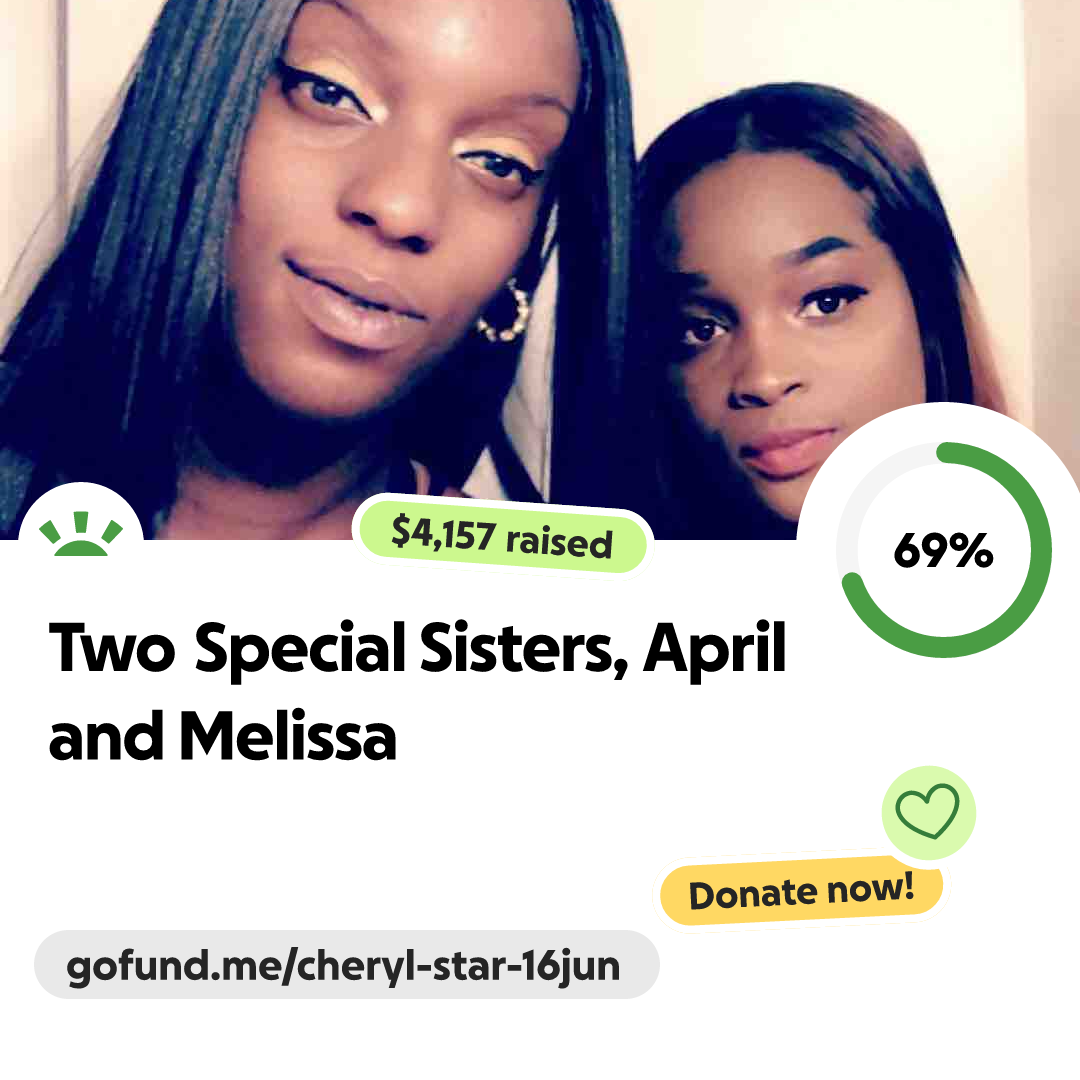This screenshot has height=1080, width=1080.
Task: Tap the green heart icon
Action: tap(927, 811)
